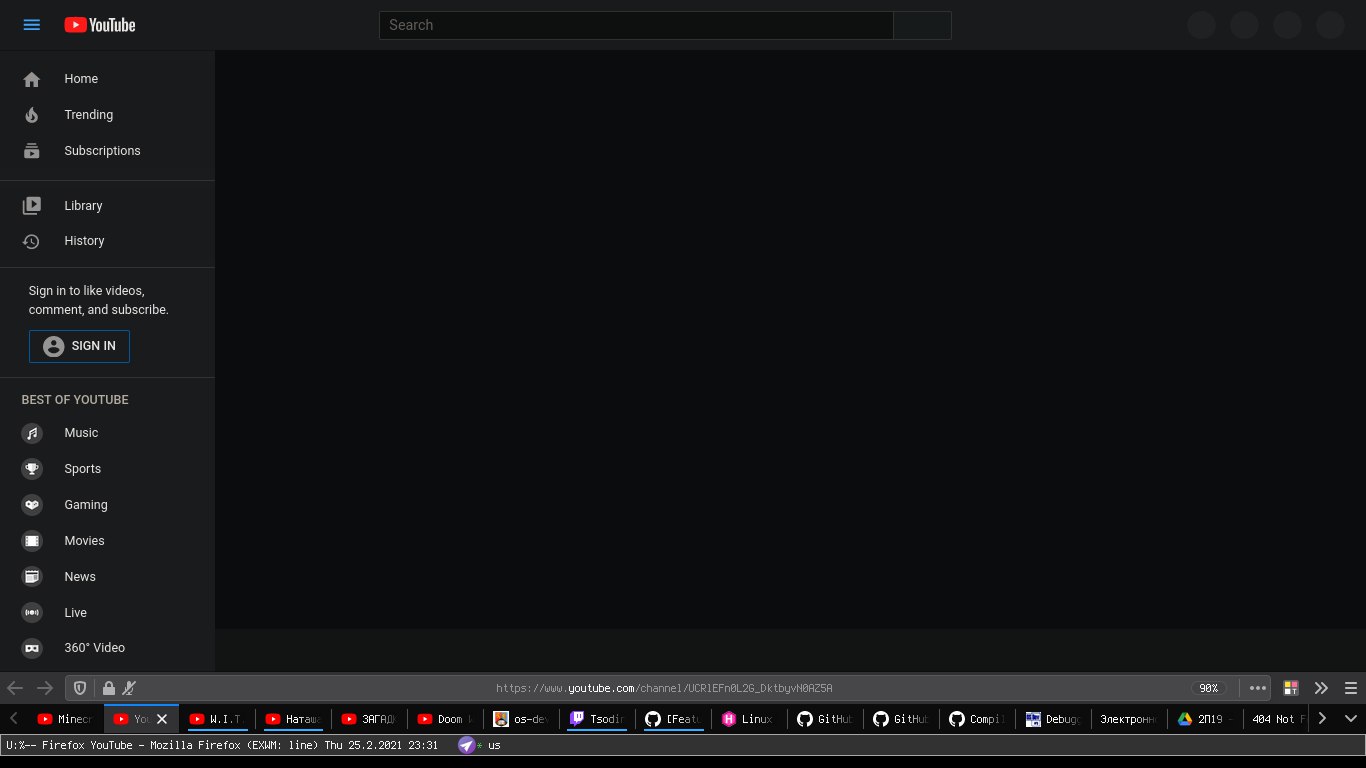Switch to the Minecr YouTube tab

tap(65, 719)
